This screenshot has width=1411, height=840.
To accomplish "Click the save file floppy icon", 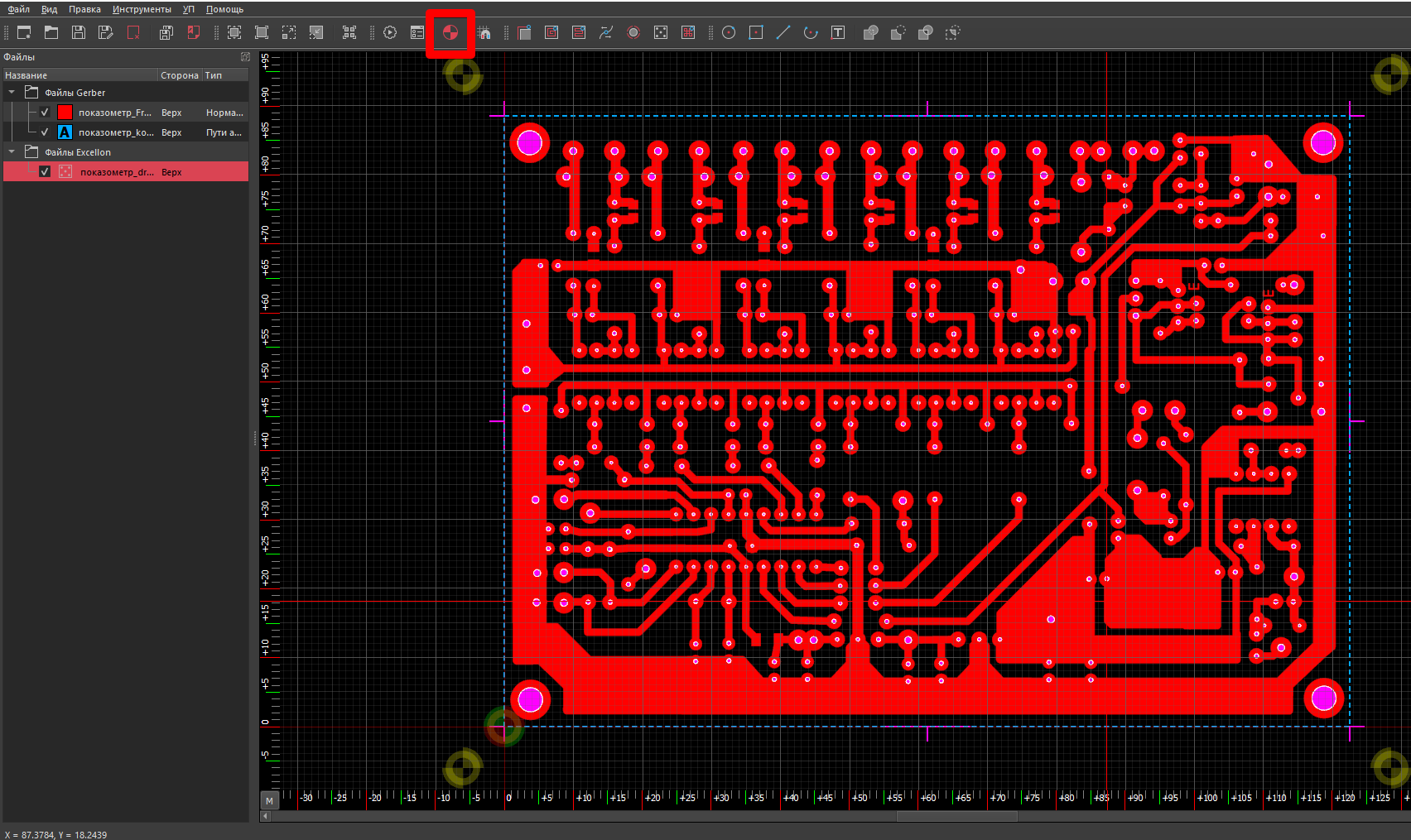I will click(79, 32).
